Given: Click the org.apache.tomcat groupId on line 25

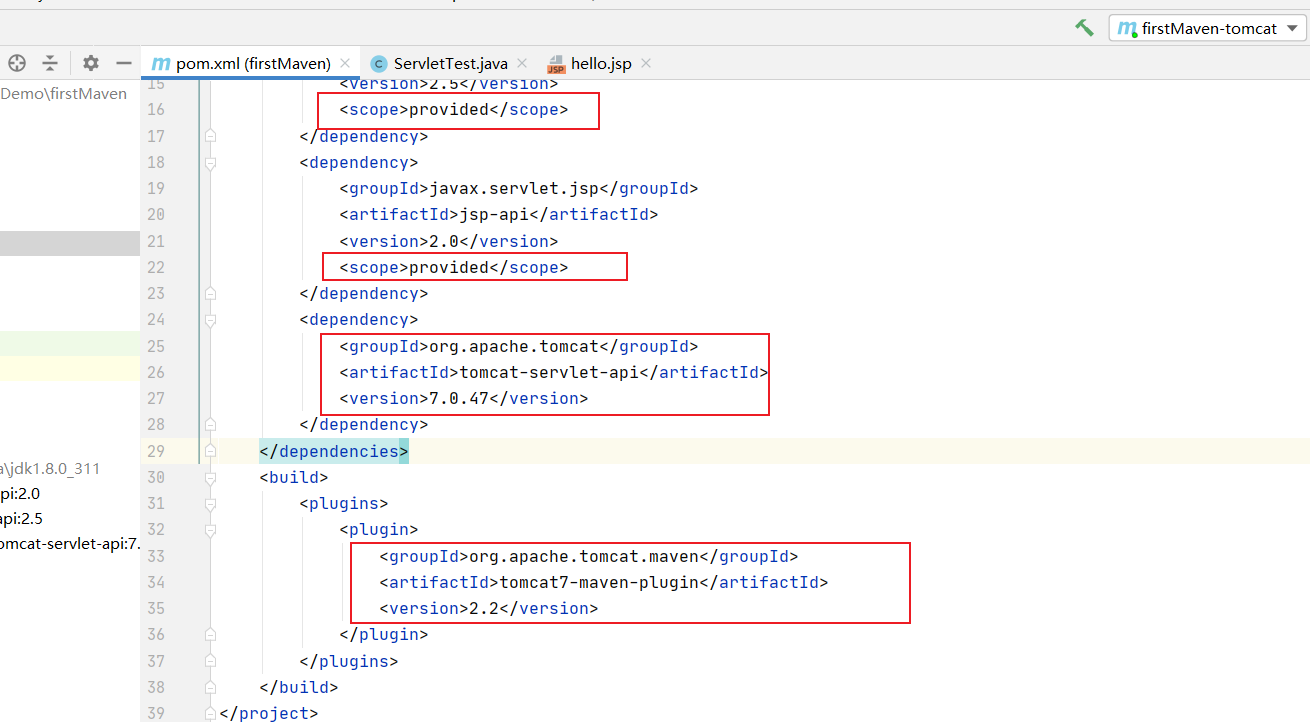Looking at the screenshot, I should tap(518, 346).
